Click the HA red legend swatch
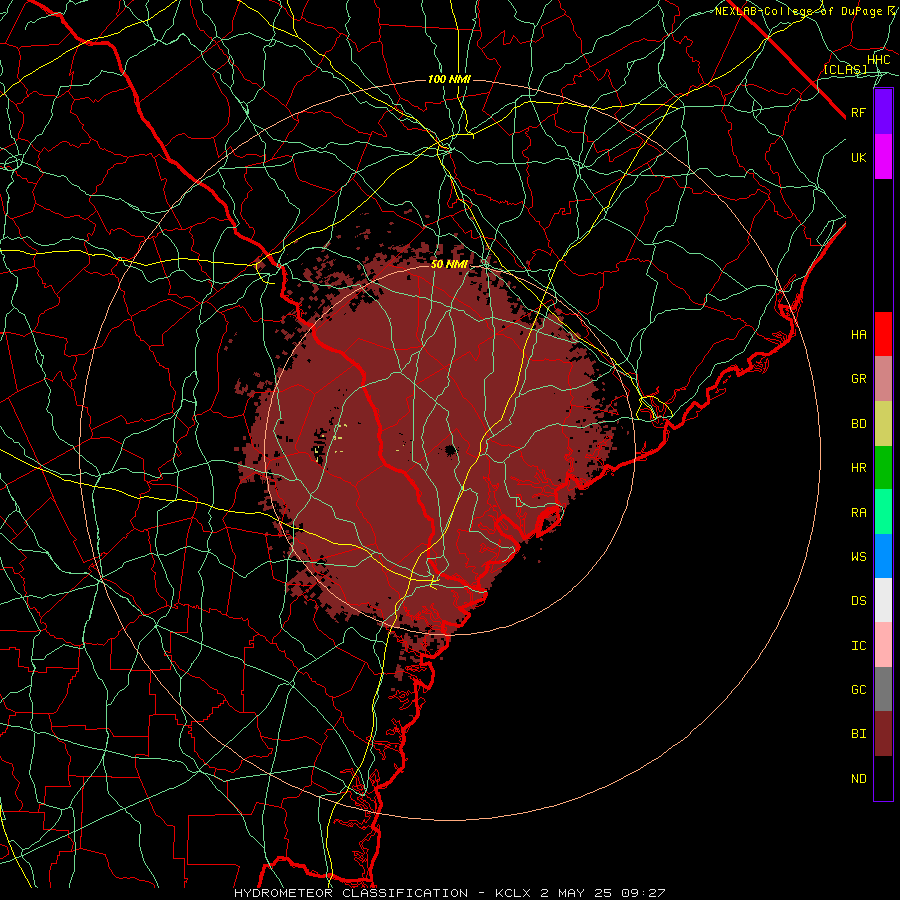The height and width of the screenshot is (900, 900). click(883, 334)
